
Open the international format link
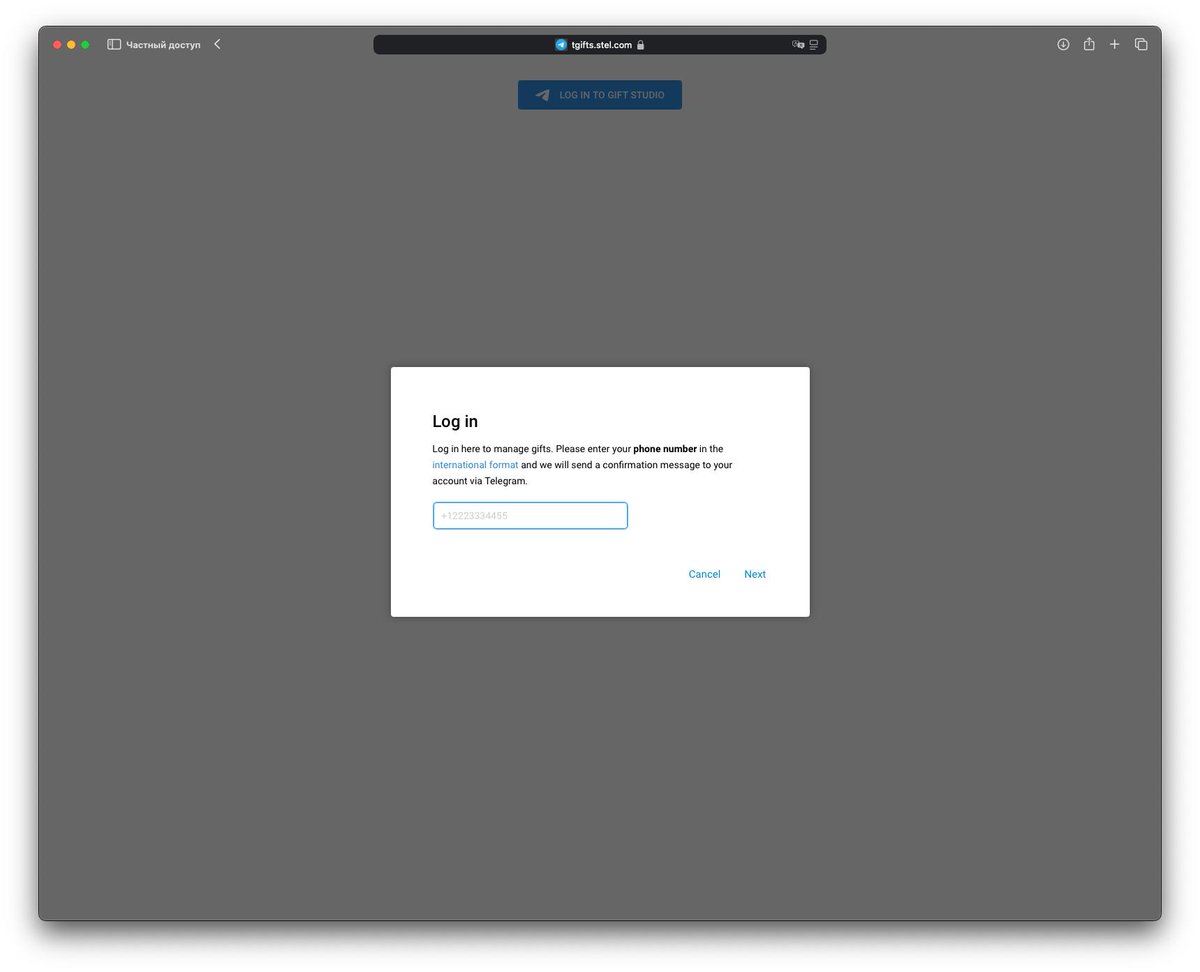[x=474, y=464]
